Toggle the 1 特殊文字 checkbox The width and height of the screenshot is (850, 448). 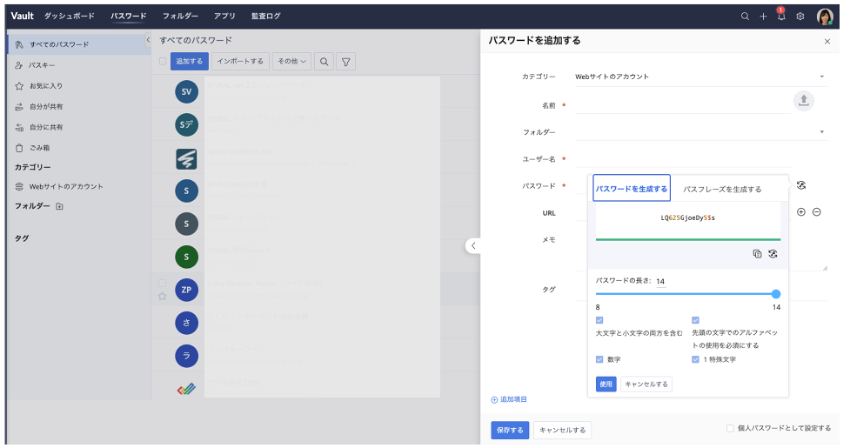(x=696, y=359)
